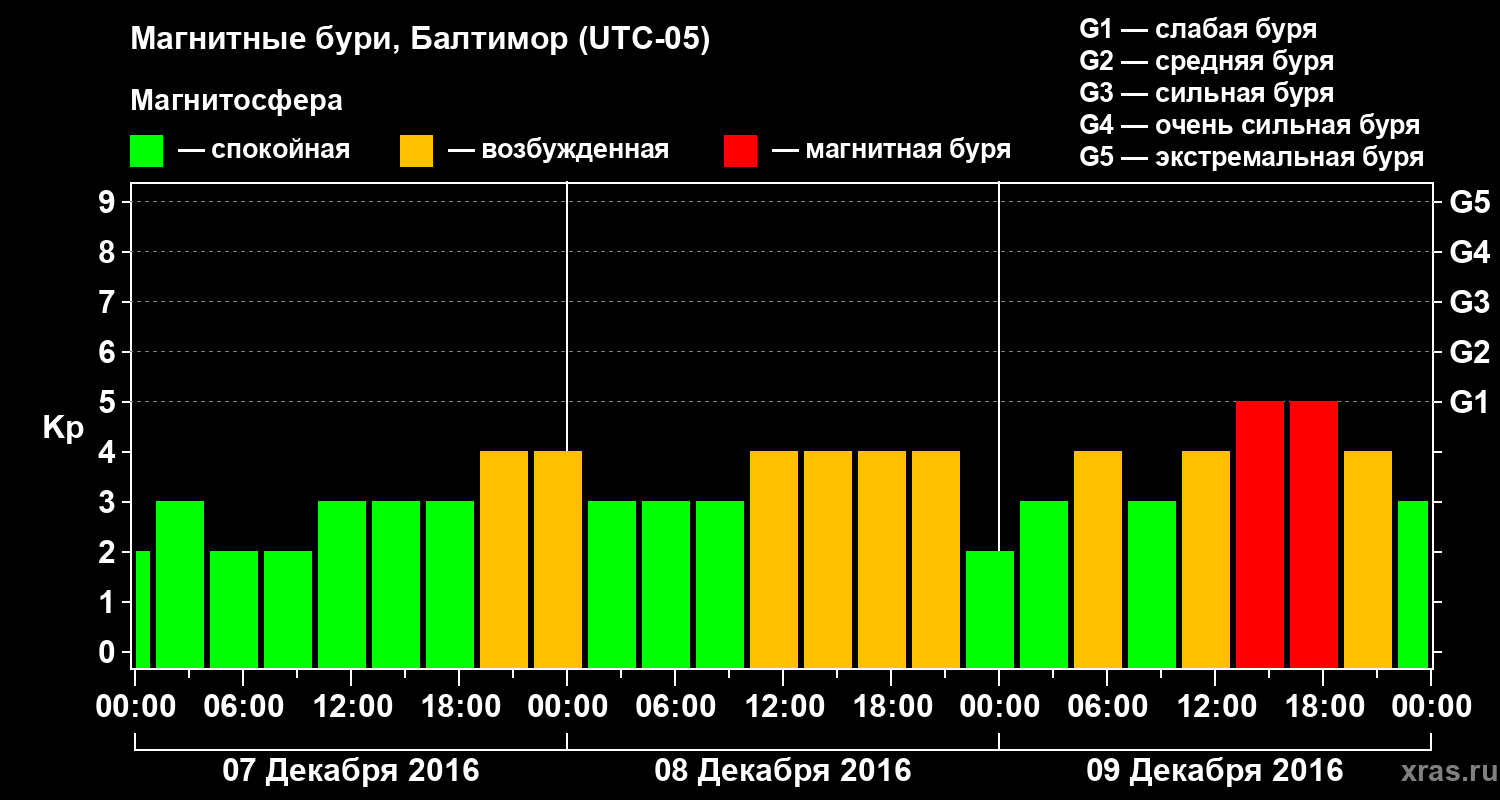
Task: Click the 18:00 time label under 08 December
Action: click(891, 706)
